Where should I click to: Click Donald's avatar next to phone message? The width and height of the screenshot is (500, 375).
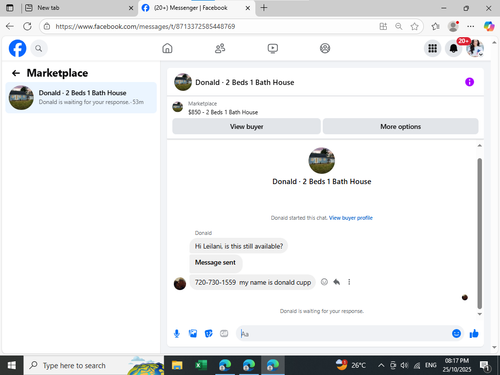(x=180, y=283)
